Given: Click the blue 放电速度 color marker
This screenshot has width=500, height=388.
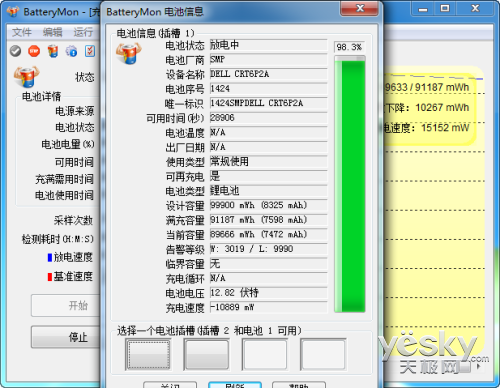Looking at the screenshot, I should 50,257.
